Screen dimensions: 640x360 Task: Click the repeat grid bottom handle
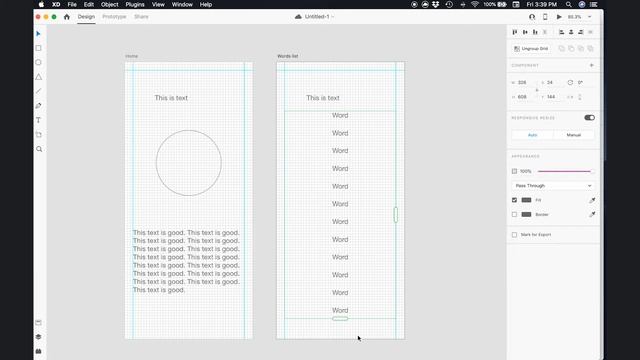click(x=340, y=318)
